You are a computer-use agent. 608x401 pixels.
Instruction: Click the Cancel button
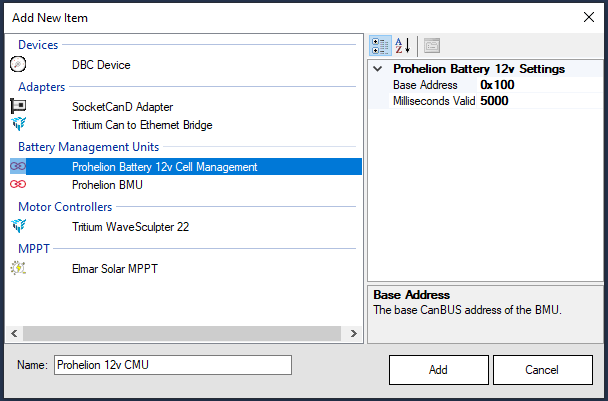coord(542,370)
